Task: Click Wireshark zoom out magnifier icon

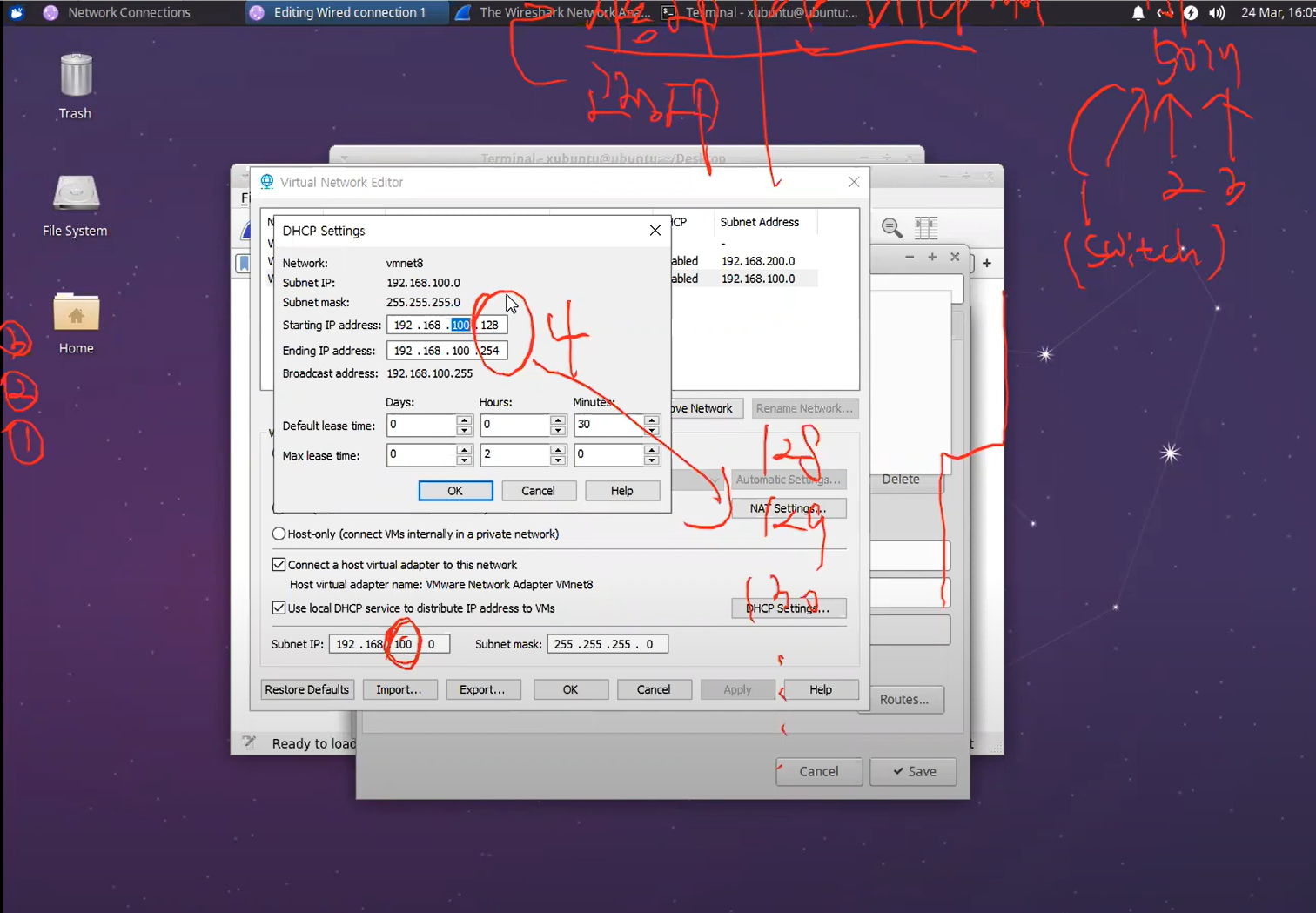Action: (891, 228)
